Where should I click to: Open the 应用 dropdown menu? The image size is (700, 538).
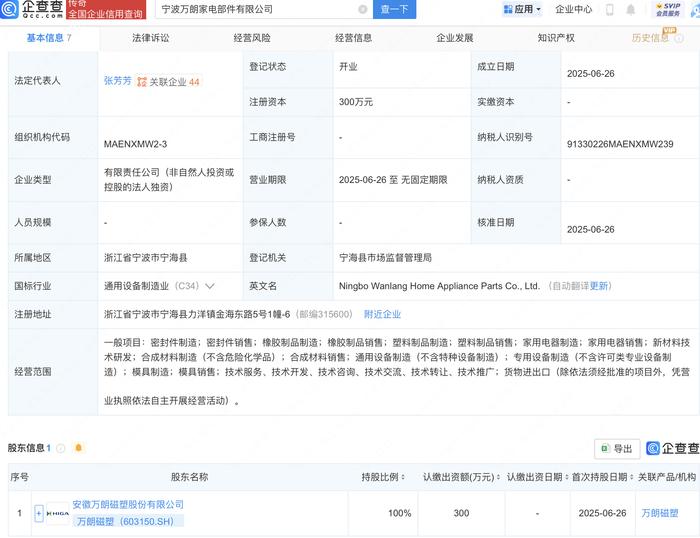click(x=522, y=9)
